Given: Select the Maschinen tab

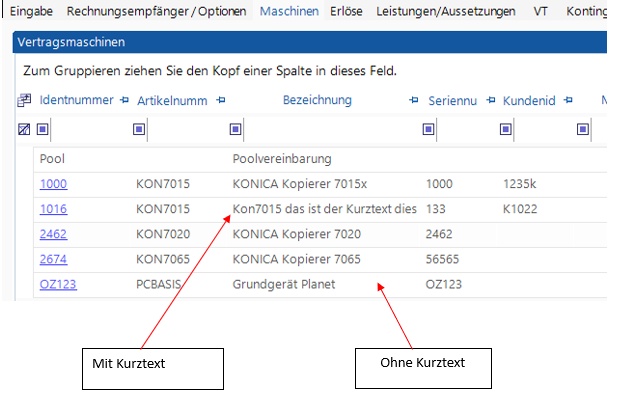Looking at the screenshot, I should pos(289,11).
